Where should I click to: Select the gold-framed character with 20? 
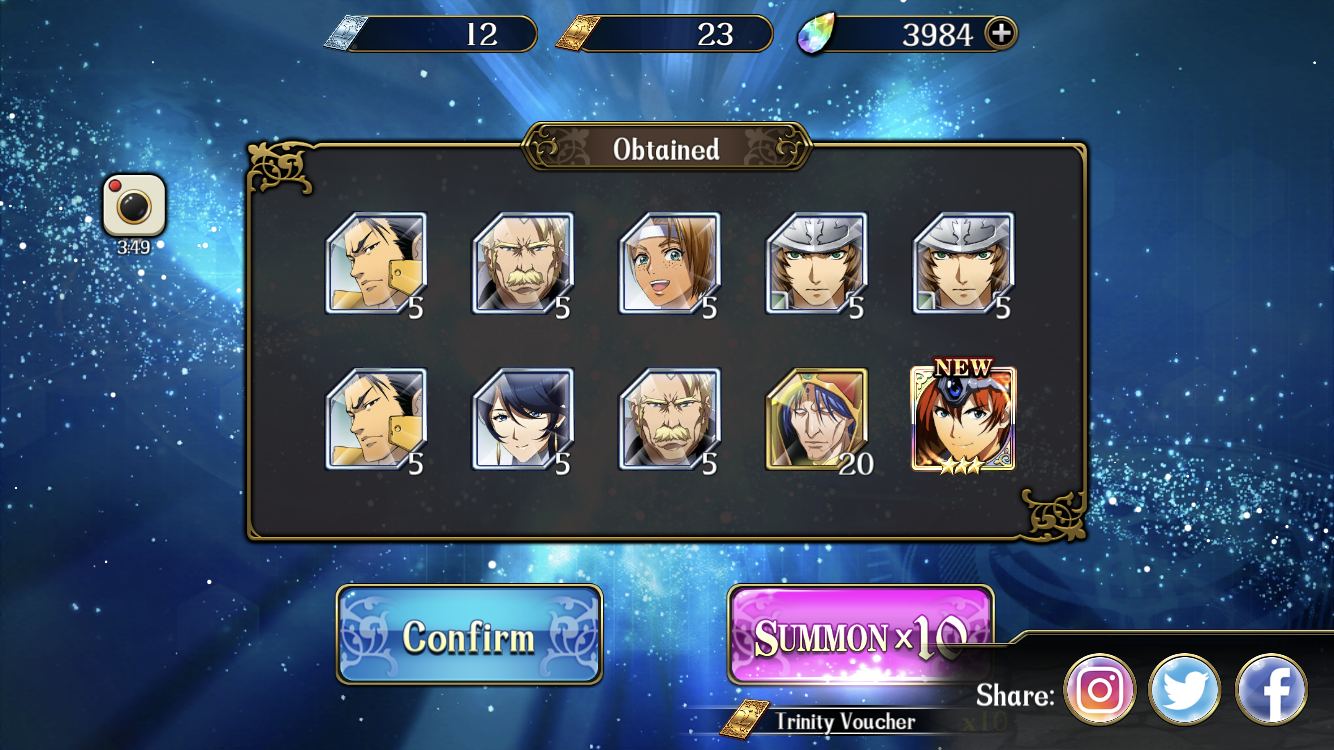[817, 418]
